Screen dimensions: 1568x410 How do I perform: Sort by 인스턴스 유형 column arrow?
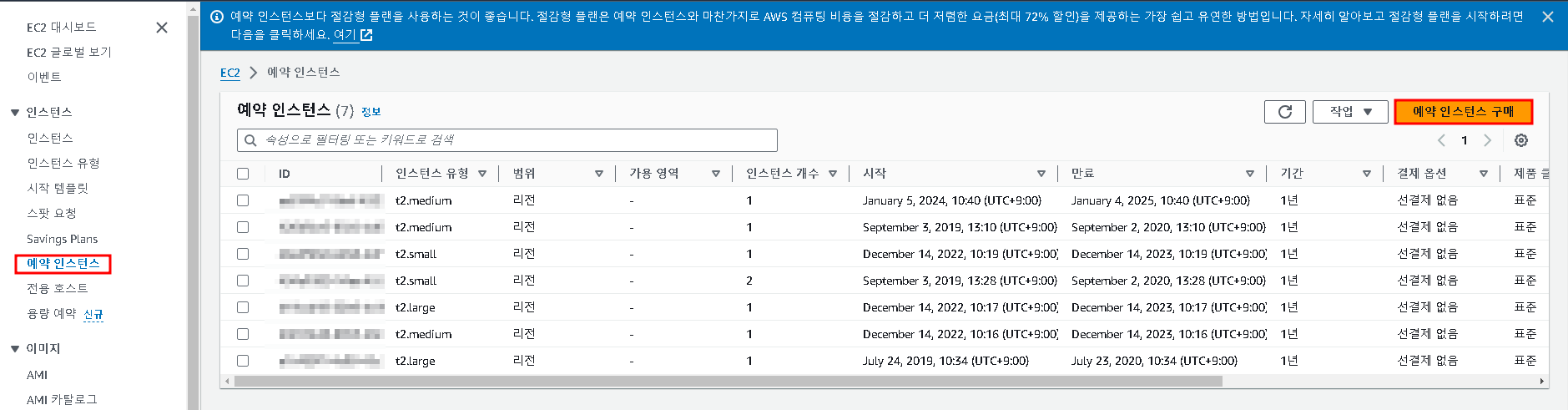[482, 174]
